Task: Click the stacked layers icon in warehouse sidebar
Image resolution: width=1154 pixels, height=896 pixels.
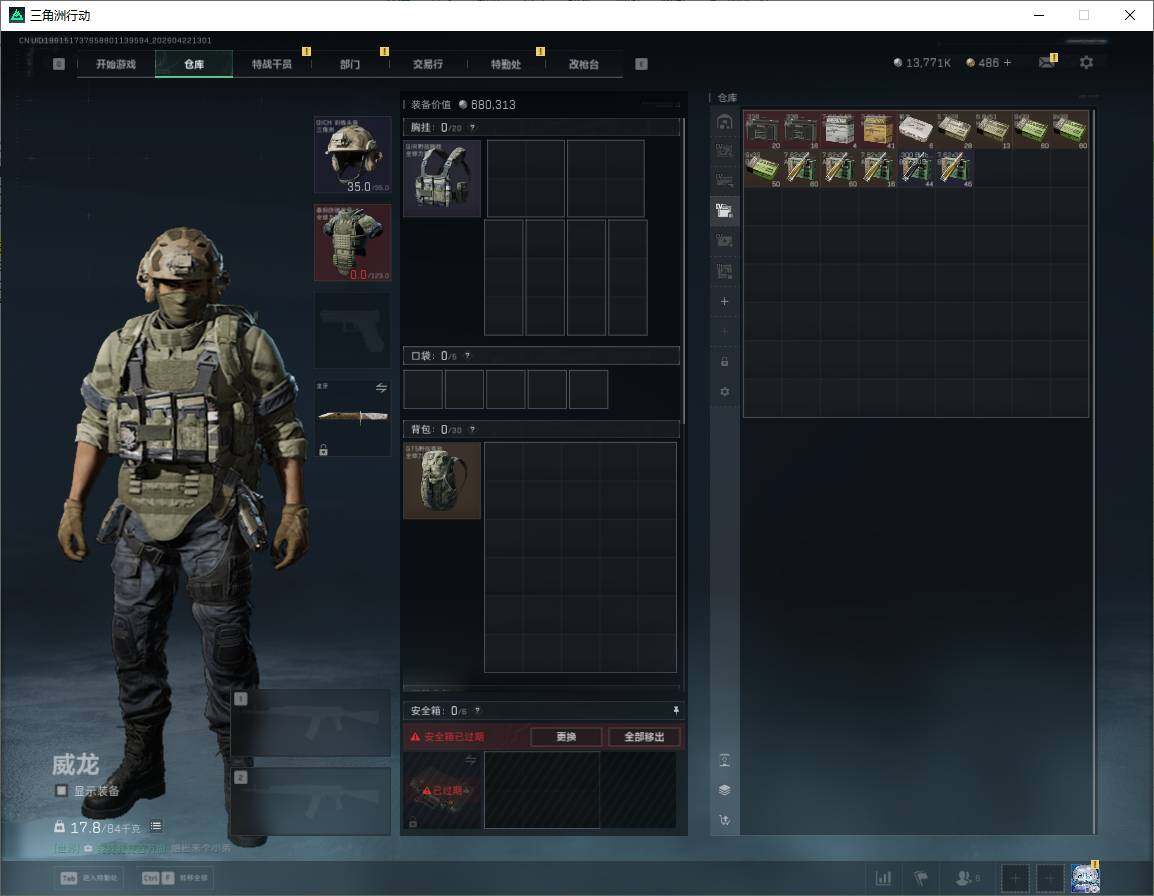Action: [725, 789]
